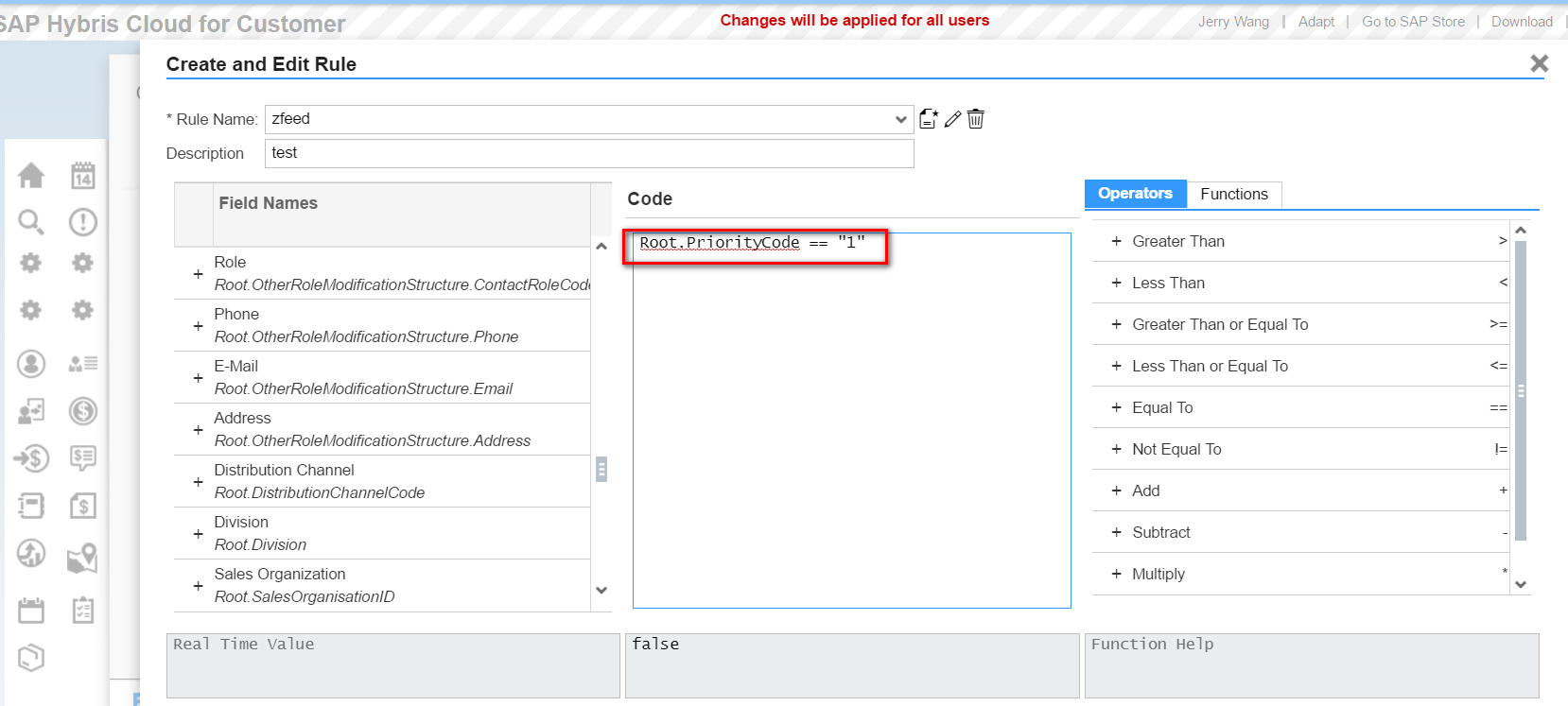Open the contact card list icon
This screenshot has height=706, width=1568.
pyautogui.click(x=83, y=364)
